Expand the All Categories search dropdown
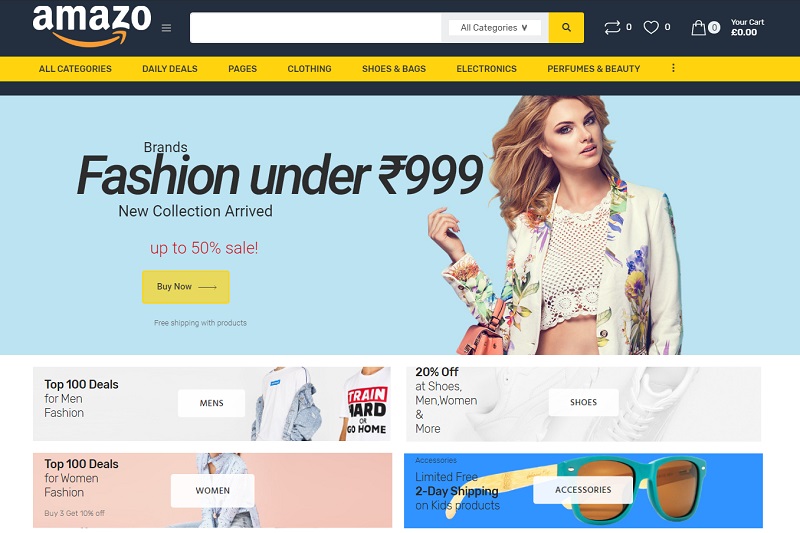The image size is (800, 533). [x=494, y=28]
